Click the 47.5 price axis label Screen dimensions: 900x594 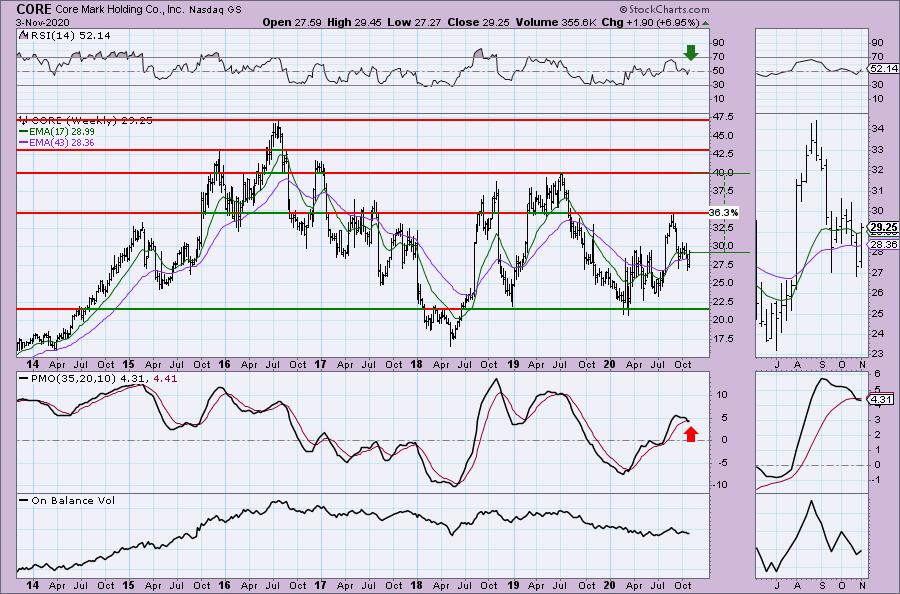[721, 117]
